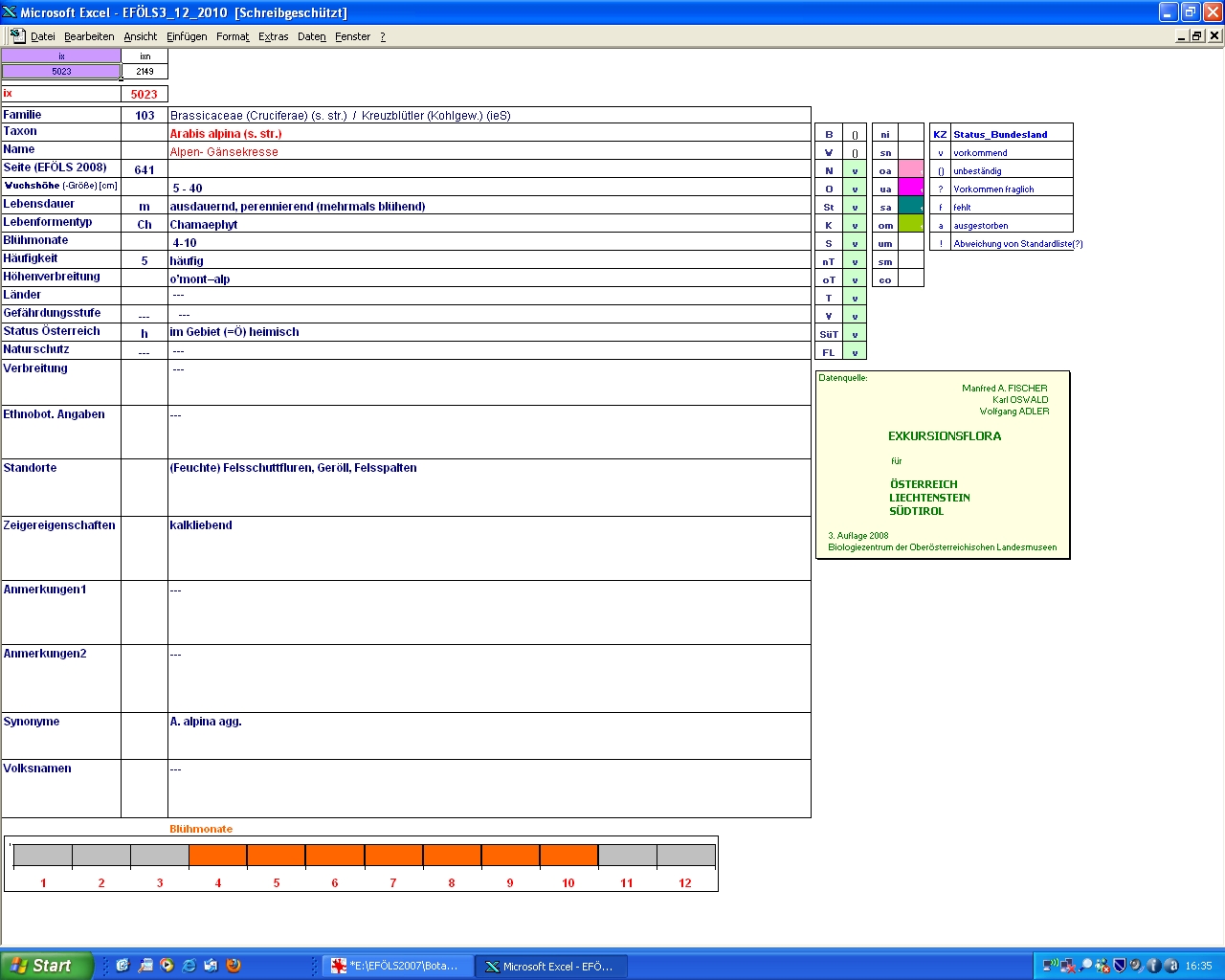Click the Show Desktop quick launch icon
The width and height of the screenshot is (1225, 980).
coord(122,966)
